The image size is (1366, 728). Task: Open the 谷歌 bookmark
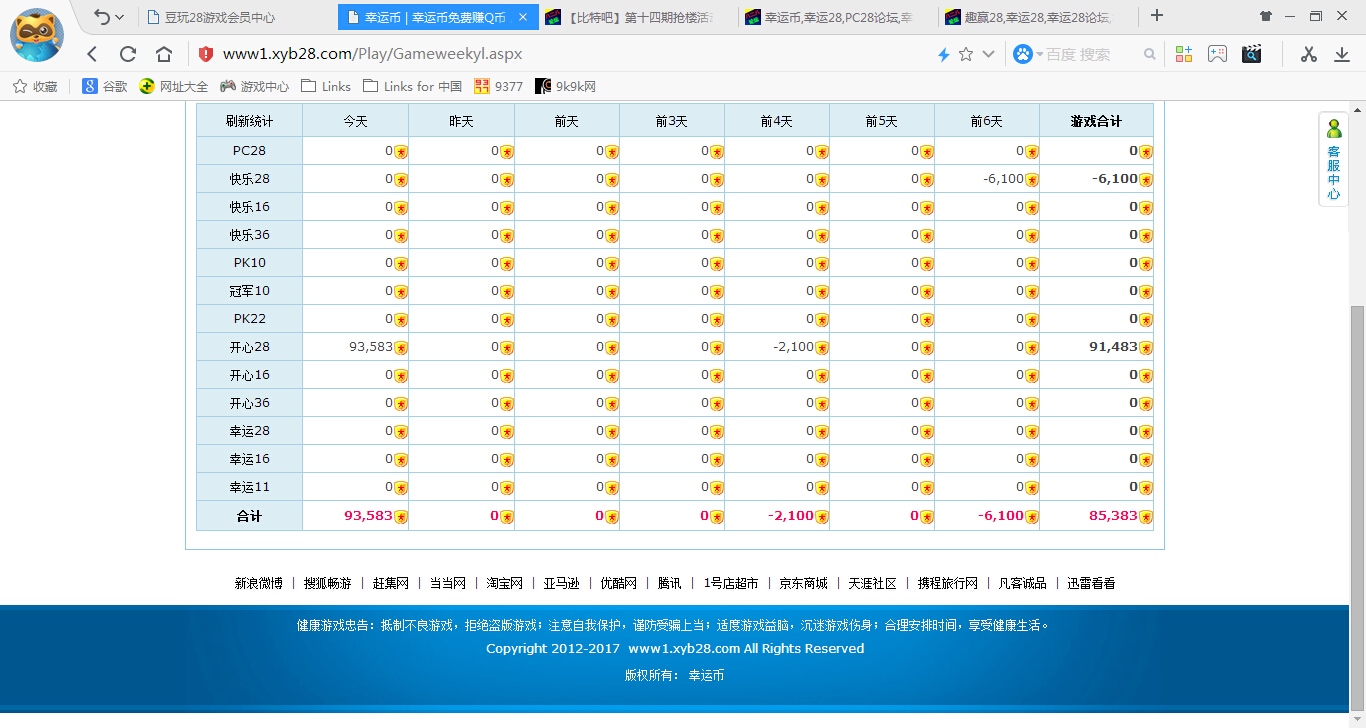[x=105, y=87]
